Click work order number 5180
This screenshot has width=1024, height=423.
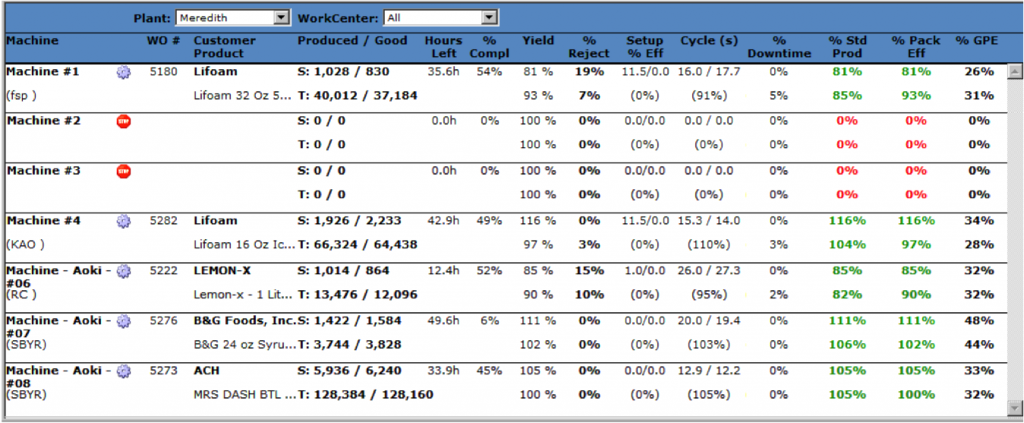[163, 72]
